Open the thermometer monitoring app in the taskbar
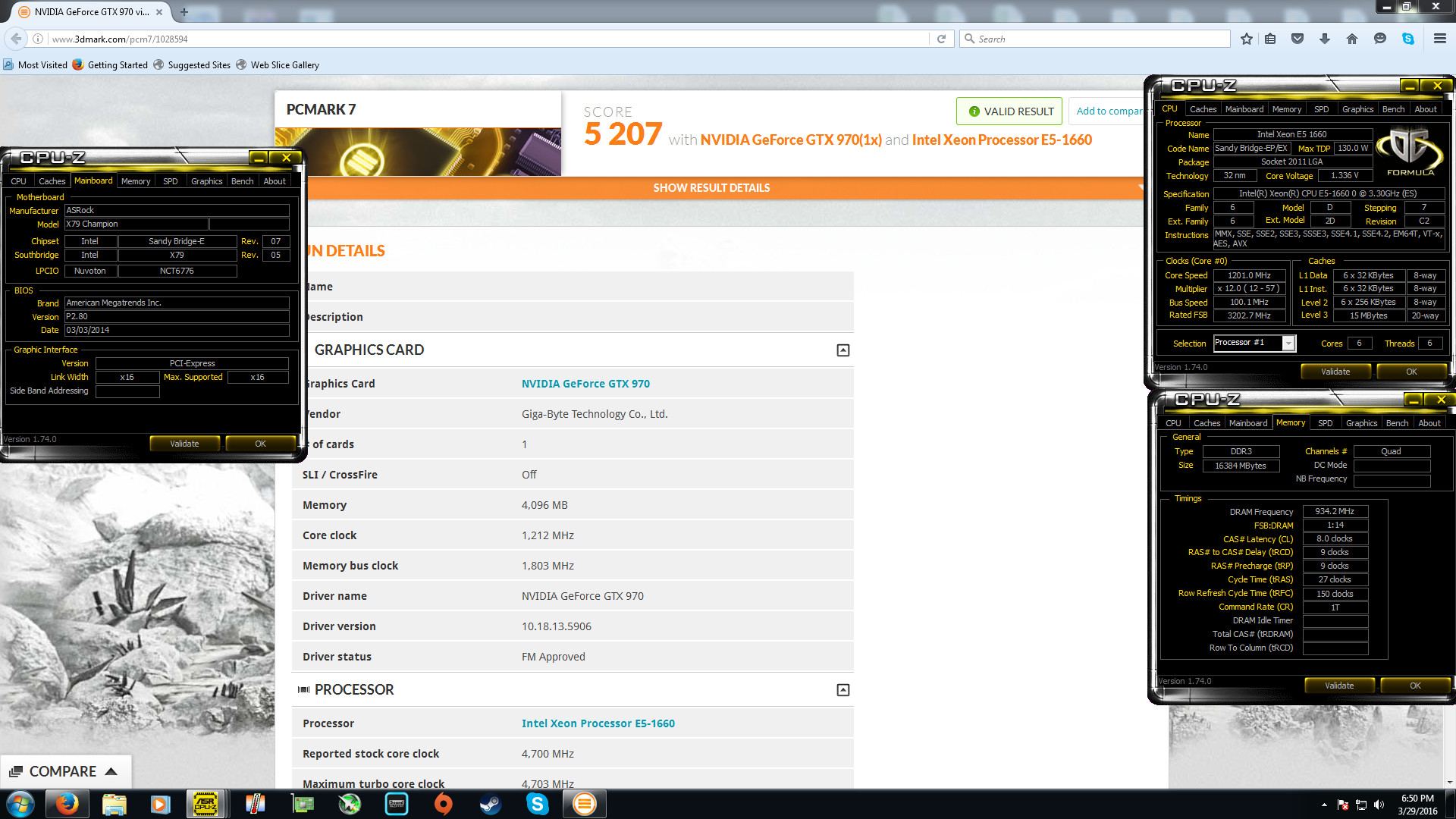This screenshot has height=819, width=1456. pyautogui.click(x=256, y=804)
